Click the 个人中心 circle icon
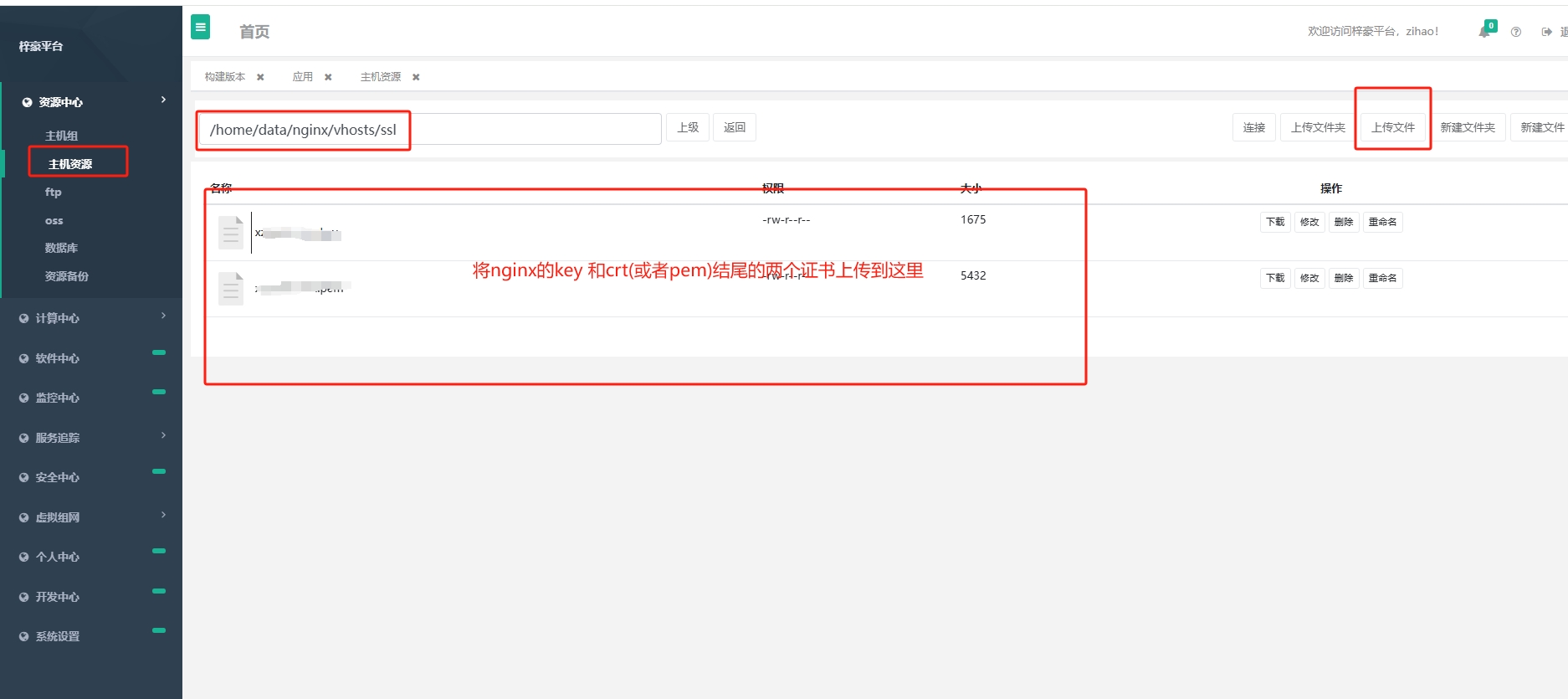The image size is (1568, 699). tap(23, 557)
